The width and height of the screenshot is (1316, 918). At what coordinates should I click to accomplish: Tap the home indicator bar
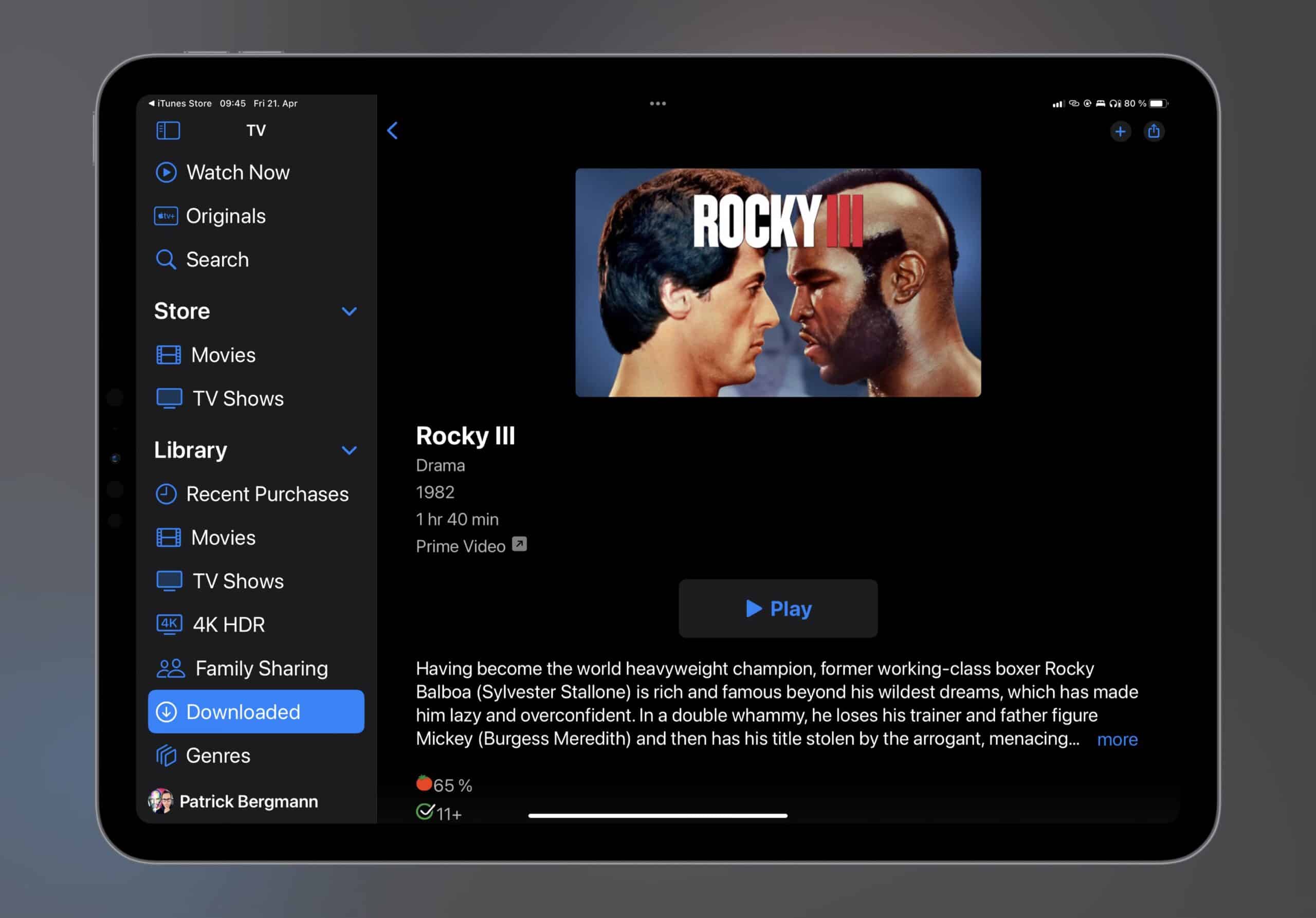[658, 815]
